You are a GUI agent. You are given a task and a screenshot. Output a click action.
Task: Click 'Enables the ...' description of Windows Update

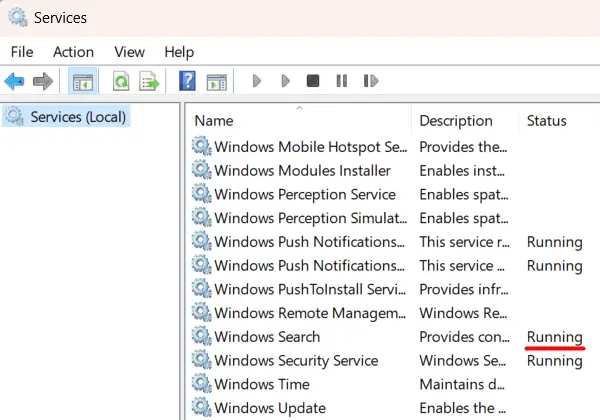coord(462,408)
